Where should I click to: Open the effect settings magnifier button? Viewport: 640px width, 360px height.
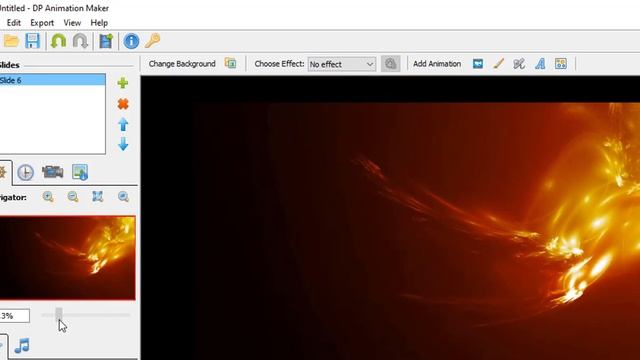coord(390,64)
